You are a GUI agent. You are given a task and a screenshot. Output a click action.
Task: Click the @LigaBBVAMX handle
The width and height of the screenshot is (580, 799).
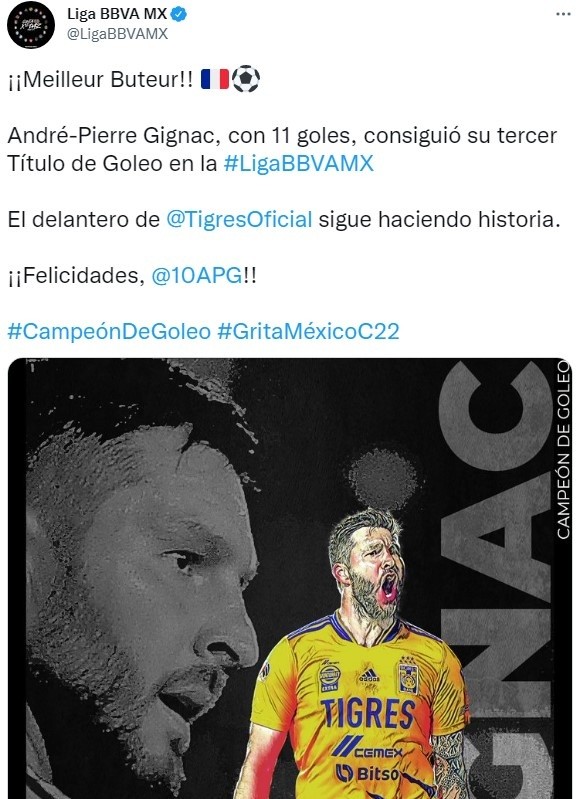117,34
